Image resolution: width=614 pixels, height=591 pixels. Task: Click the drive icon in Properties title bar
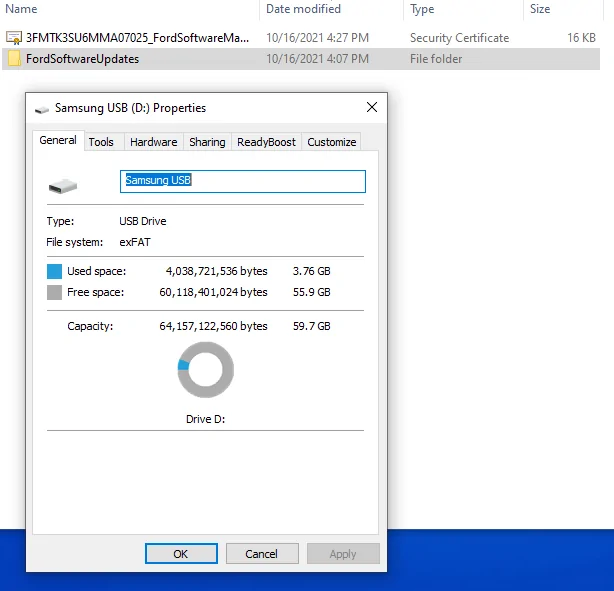click(42, 110)
